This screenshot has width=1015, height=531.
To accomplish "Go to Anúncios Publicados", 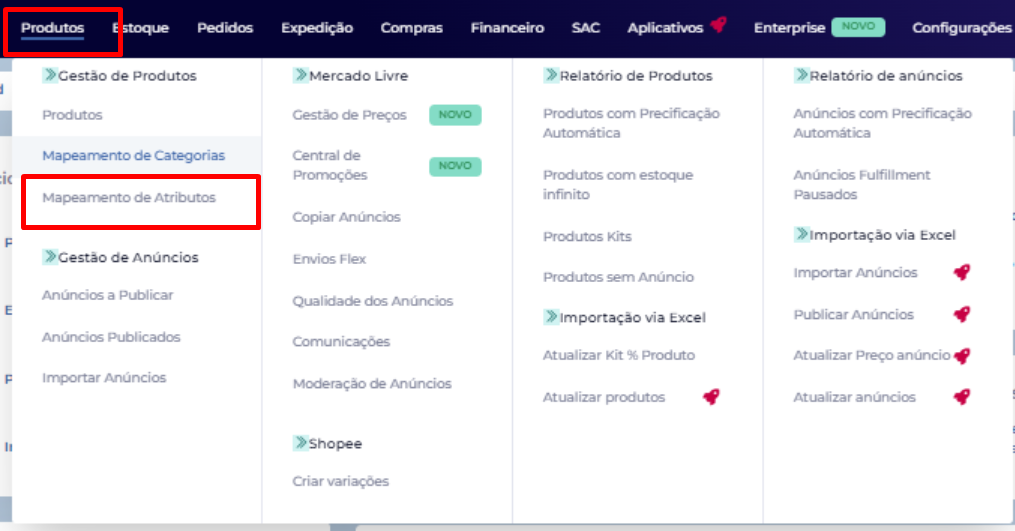I will [x=111, y=337].
